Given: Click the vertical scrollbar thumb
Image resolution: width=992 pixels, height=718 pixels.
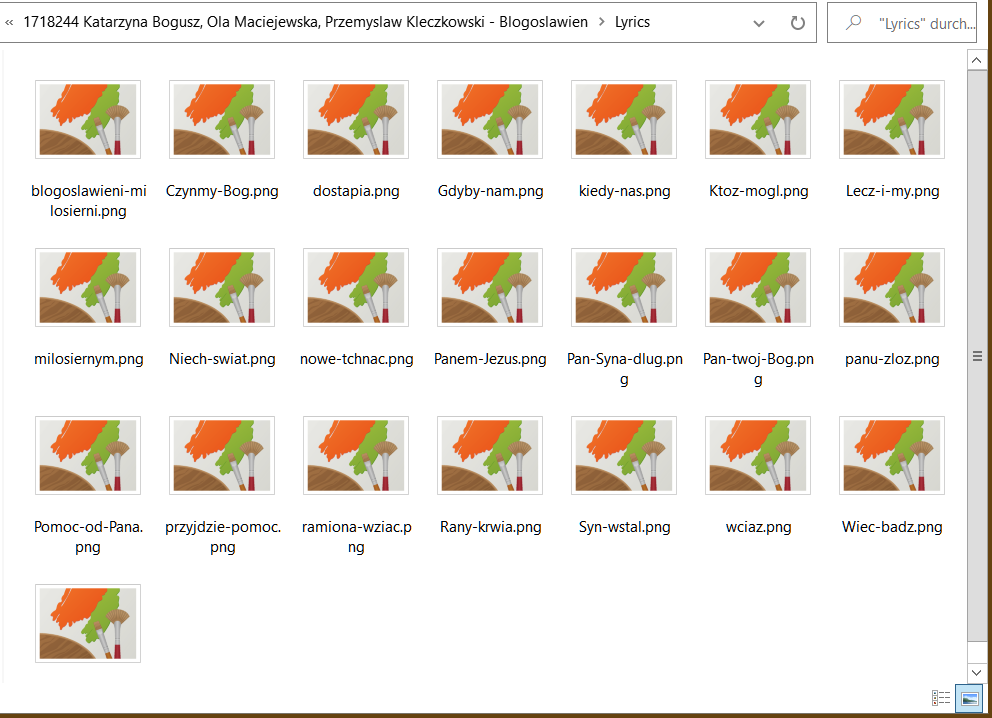Looking at the screenshot, I should click(976, 356).
